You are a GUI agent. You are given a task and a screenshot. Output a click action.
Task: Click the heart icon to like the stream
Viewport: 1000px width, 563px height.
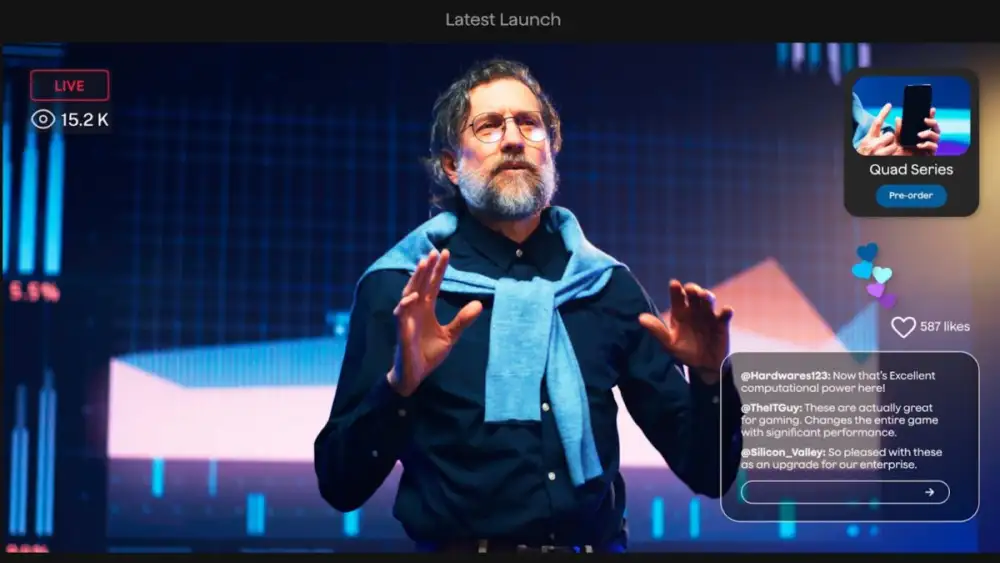point(903,327)
